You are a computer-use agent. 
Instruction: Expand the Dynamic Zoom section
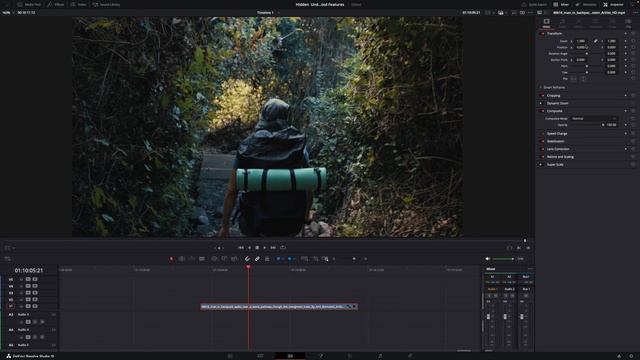tap(558, 103)
